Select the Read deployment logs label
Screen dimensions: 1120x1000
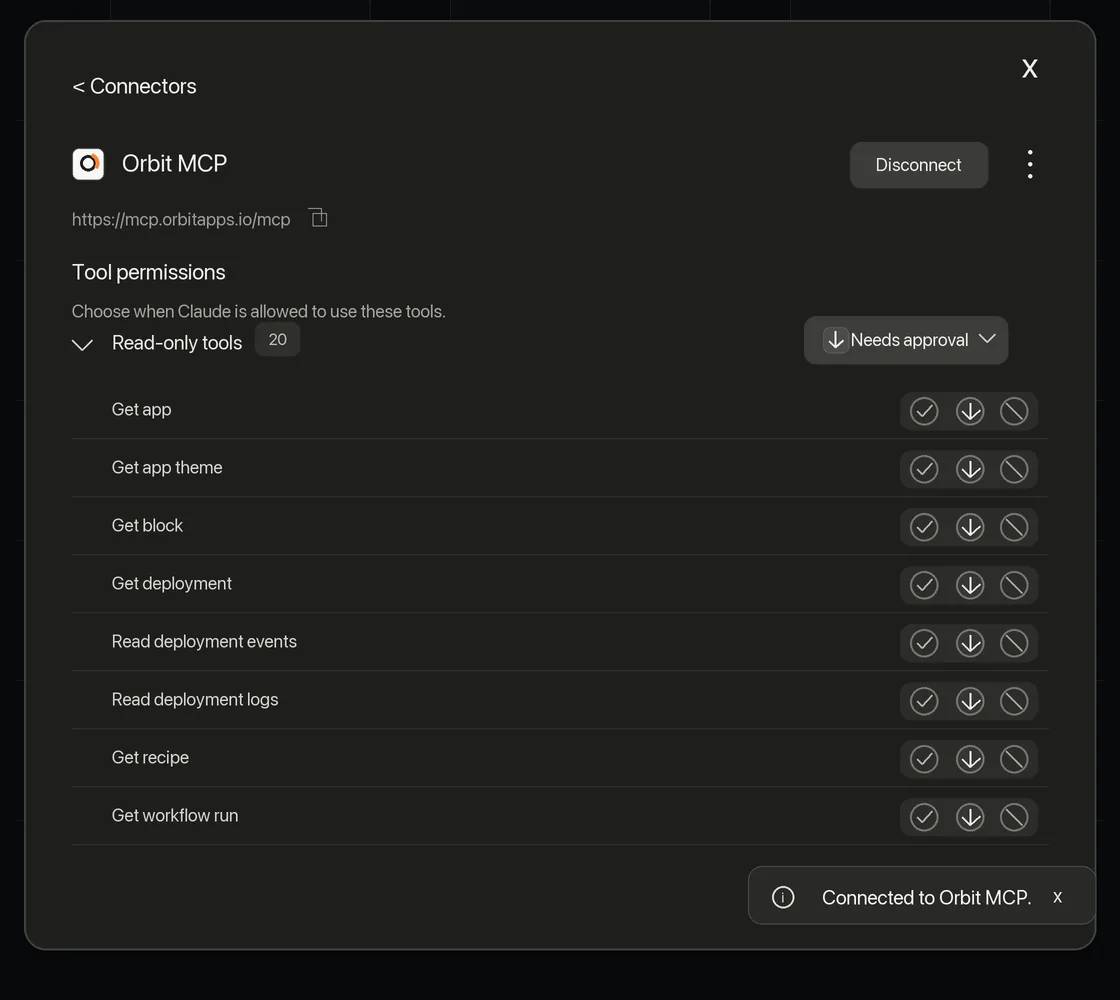195,699
